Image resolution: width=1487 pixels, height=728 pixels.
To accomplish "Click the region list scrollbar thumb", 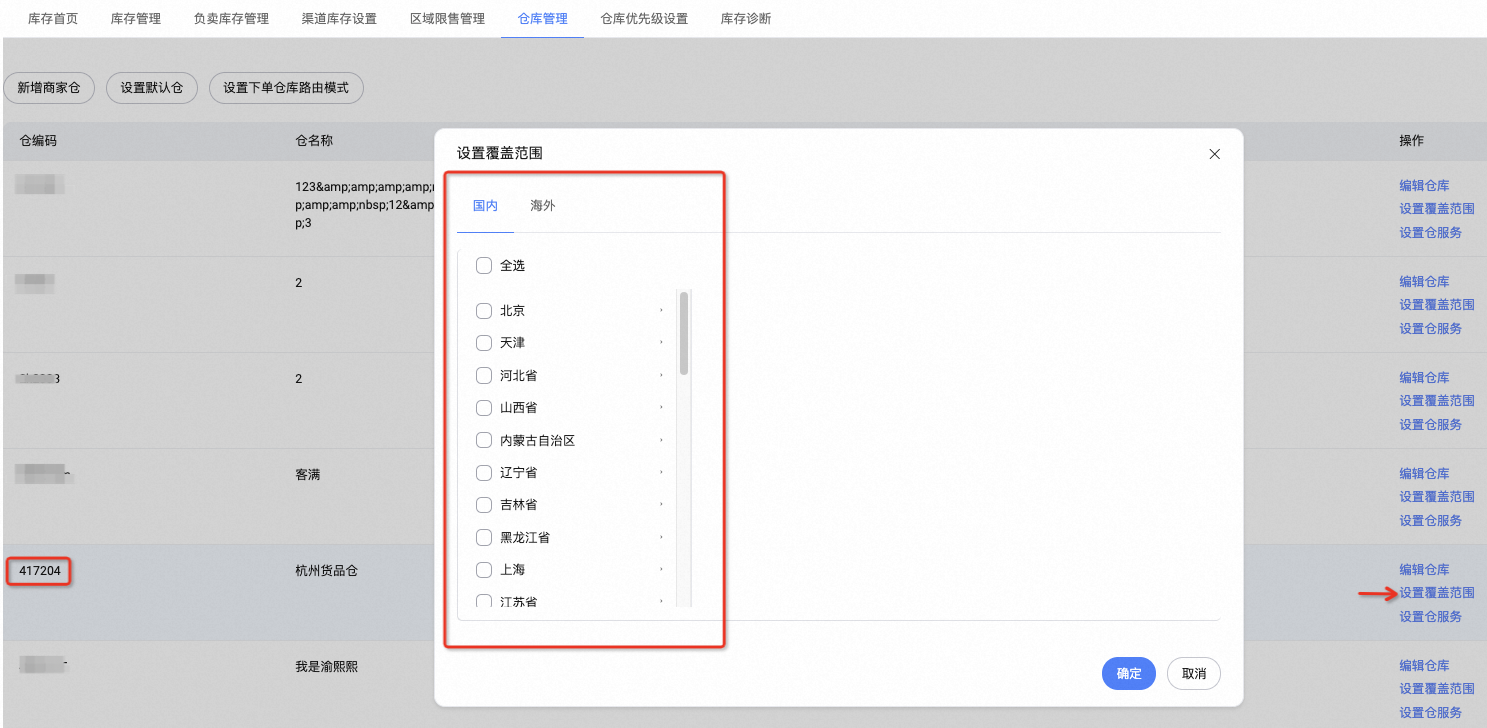I will tap(684, 333).
